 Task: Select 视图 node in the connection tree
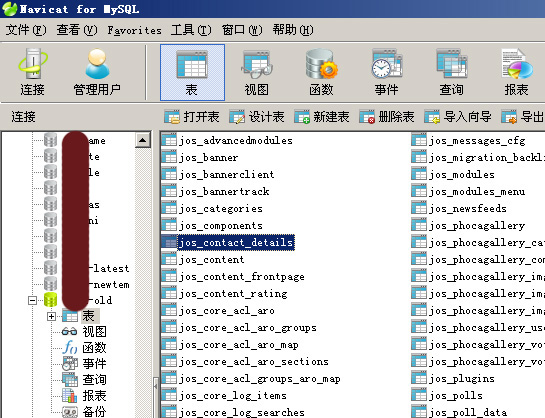coord(84,332)
